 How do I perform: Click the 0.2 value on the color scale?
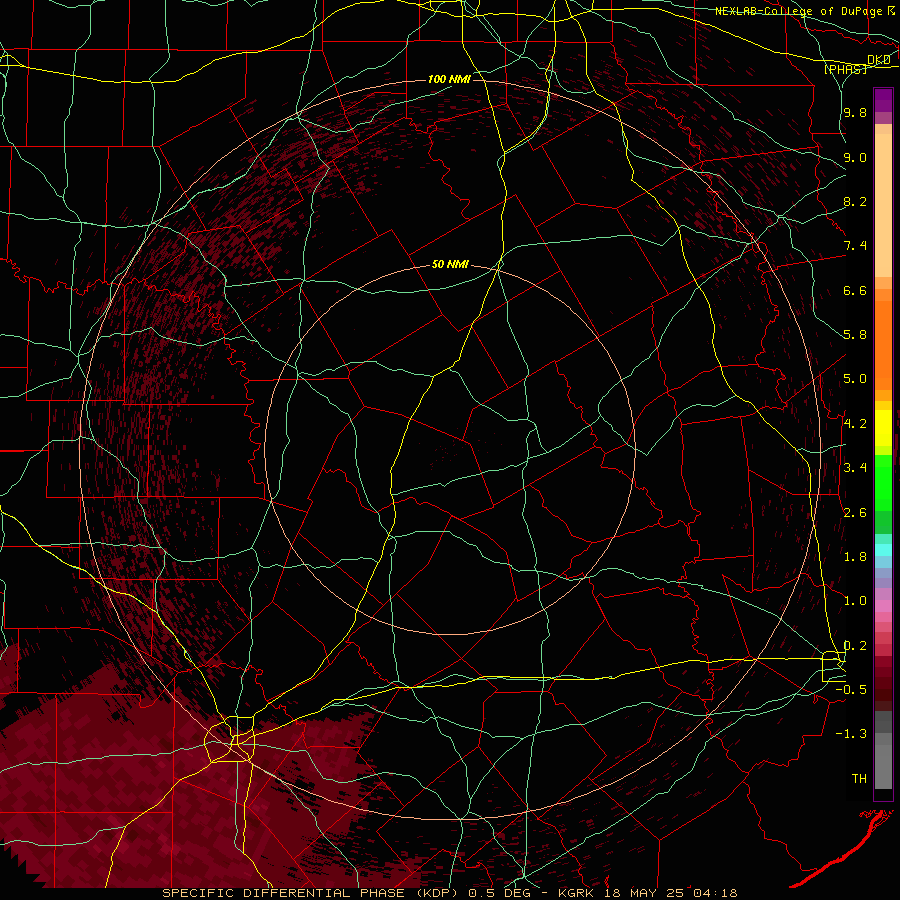pos(855,646)
